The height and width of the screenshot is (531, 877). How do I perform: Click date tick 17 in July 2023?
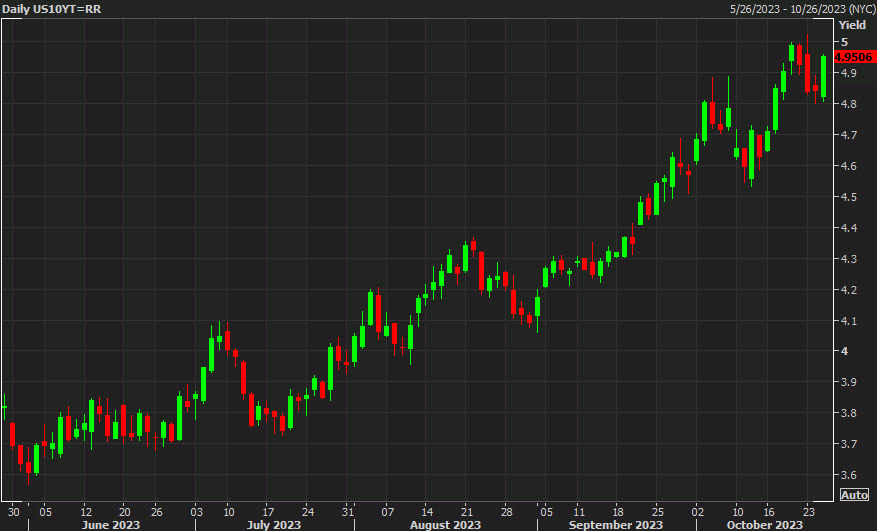coord(267,508)
